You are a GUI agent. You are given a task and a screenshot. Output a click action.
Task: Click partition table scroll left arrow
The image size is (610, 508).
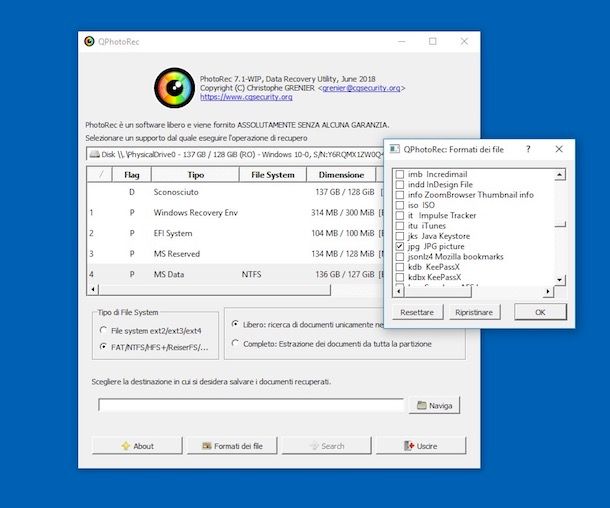point(93,290)
